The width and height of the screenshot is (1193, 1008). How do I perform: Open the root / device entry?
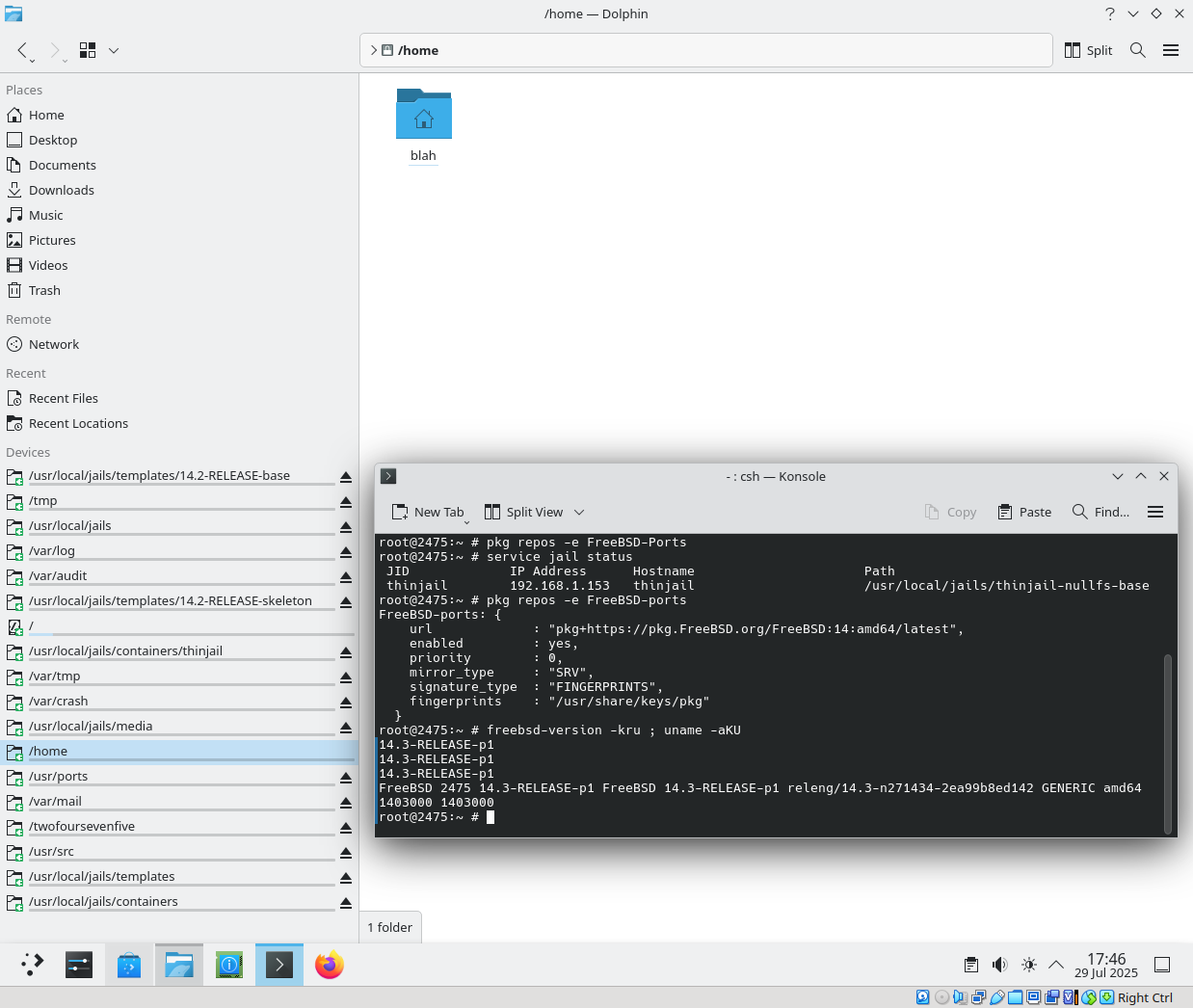179,625
